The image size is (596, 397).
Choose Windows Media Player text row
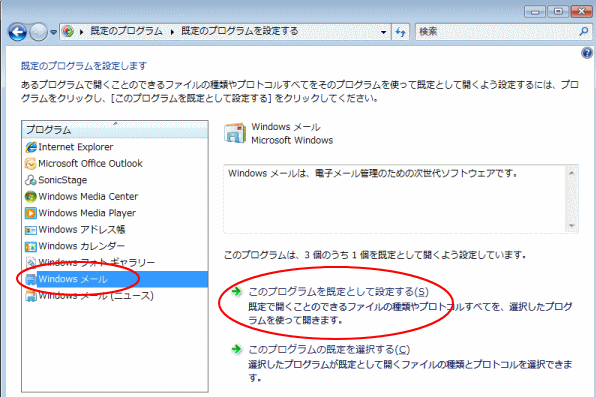tap(87, 213)
